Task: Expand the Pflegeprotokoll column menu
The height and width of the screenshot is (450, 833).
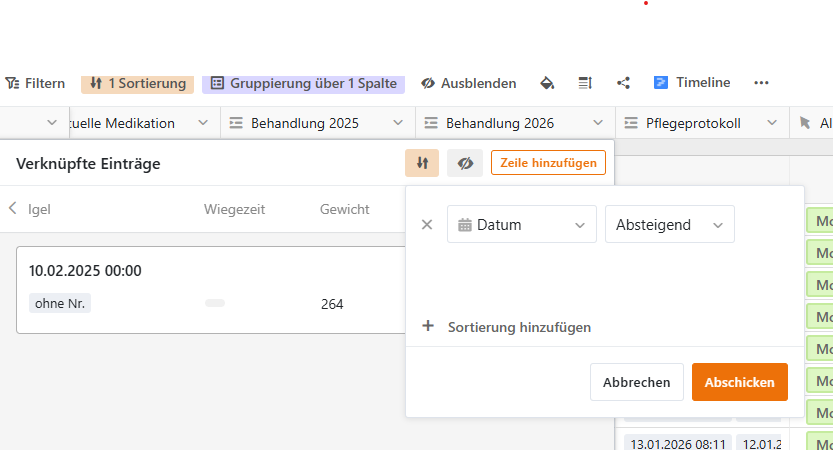Action: coord(771,123)
